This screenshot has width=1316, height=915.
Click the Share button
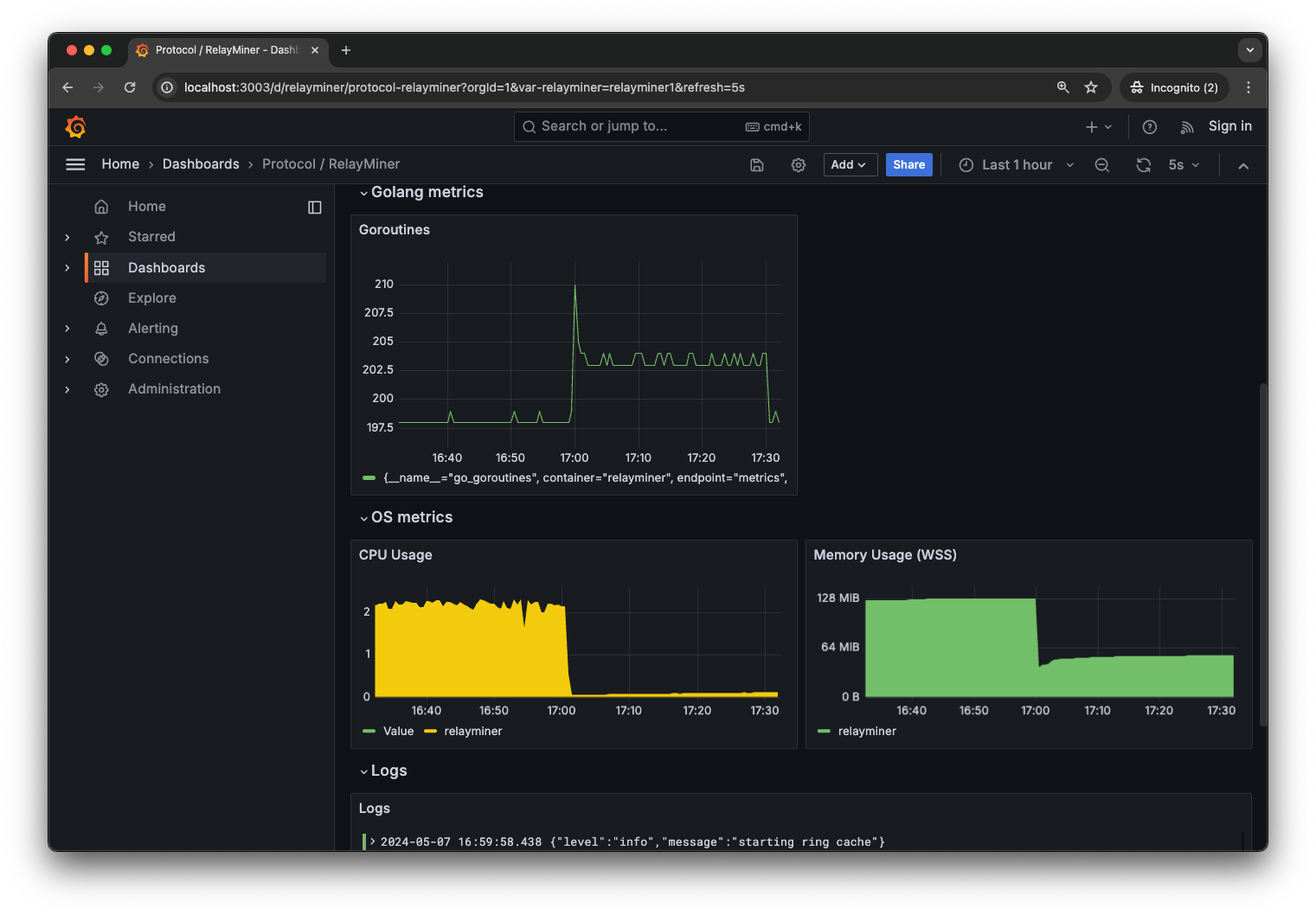[909, 165]
